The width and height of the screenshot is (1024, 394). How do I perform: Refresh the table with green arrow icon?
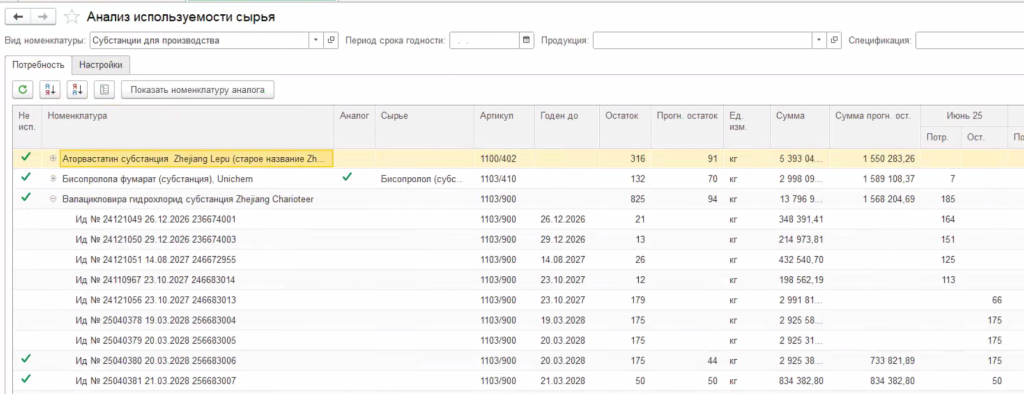(x=23, y=90)
